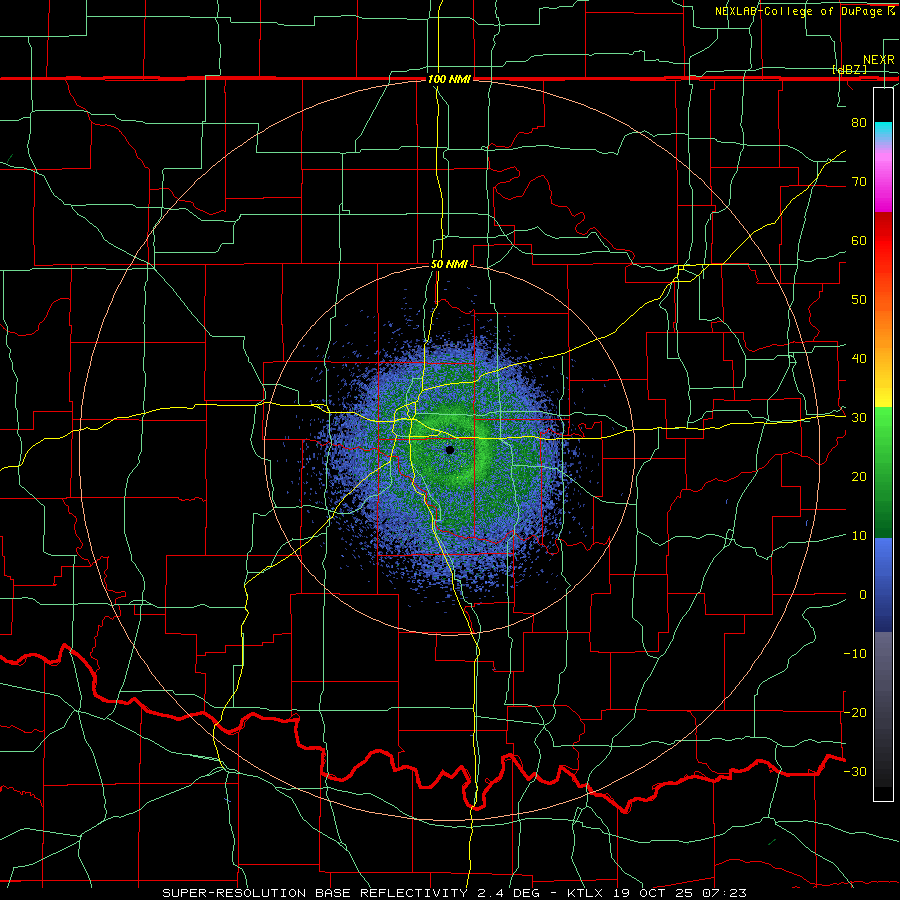Click the 50 value on the dBZ scale
The width and height of the screenshot is (900, 900).
[x=859, y=300]
